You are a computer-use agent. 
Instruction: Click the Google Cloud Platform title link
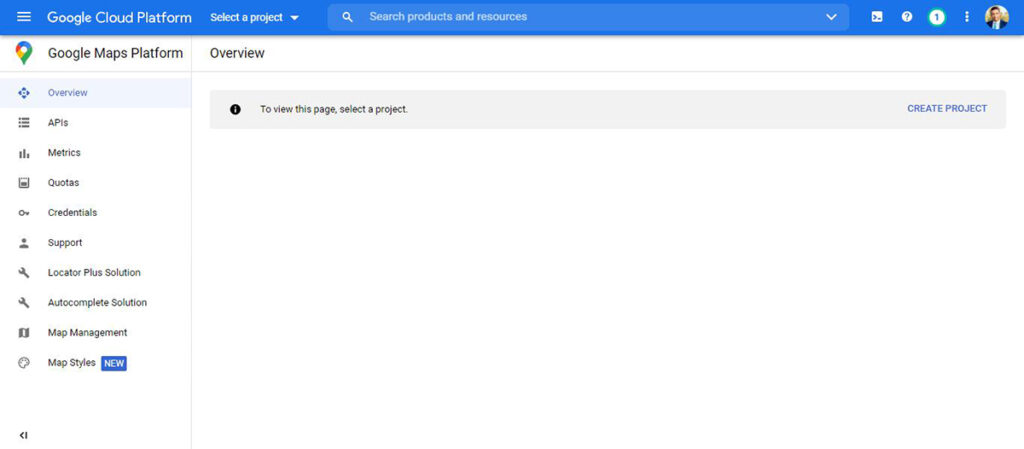point(119,17)
